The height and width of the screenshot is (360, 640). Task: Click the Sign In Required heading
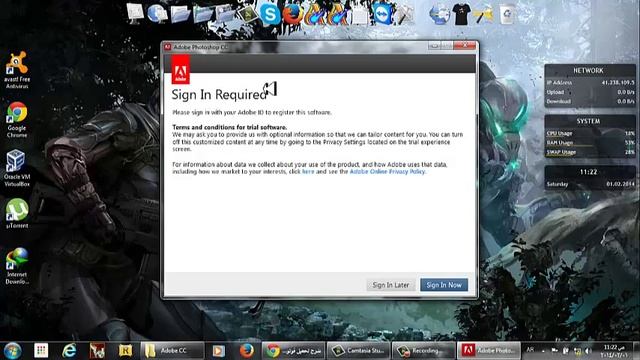coord(219,95)
